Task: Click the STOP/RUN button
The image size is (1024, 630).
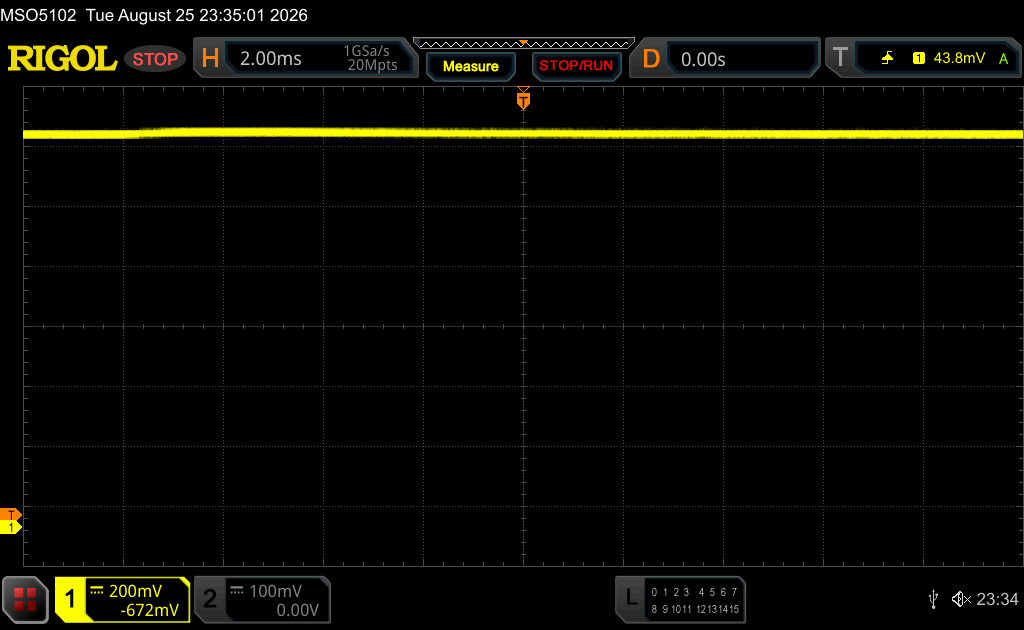Action: [576, 66]
